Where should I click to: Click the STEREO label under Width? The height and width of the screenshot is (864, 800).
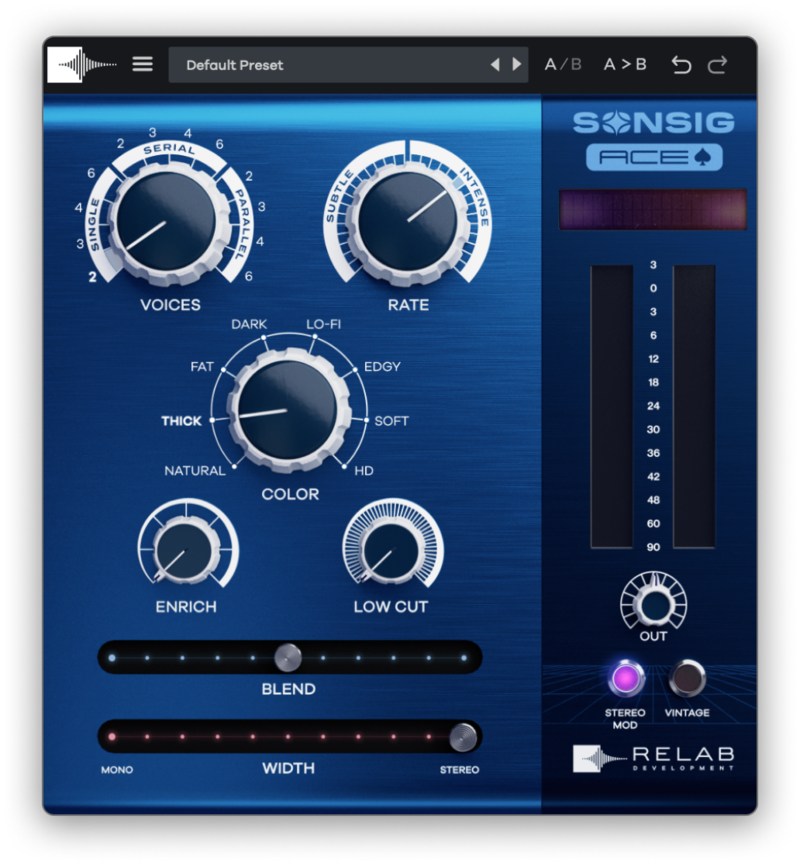pos(459,770)
